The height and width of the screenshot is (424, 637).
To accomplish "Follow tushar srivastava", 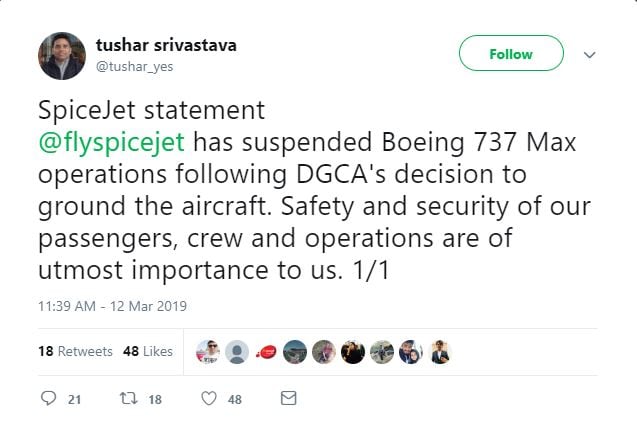I will point(510,55).
